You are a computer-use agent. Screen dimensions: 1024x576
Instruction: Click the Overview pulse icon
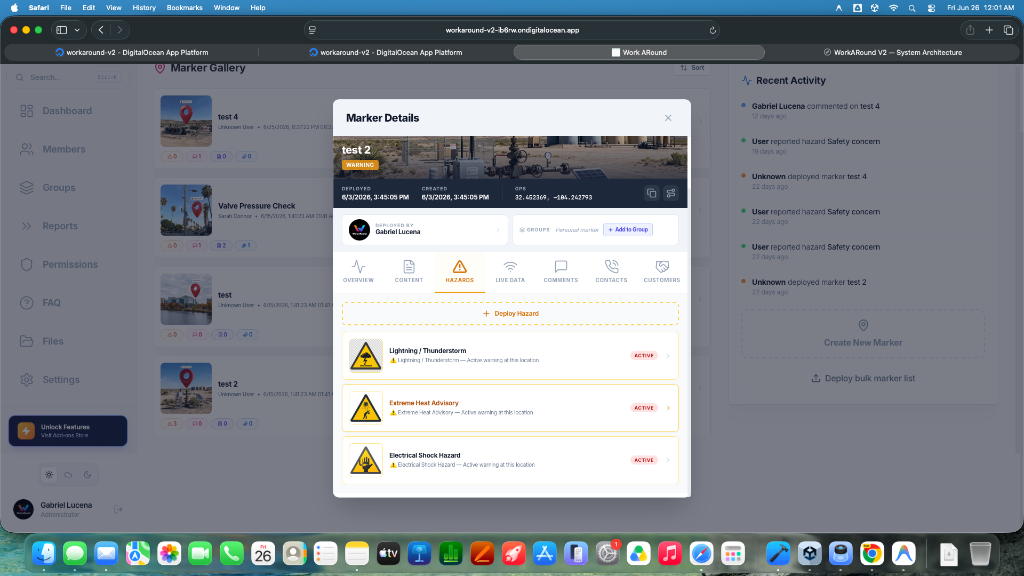359,266
